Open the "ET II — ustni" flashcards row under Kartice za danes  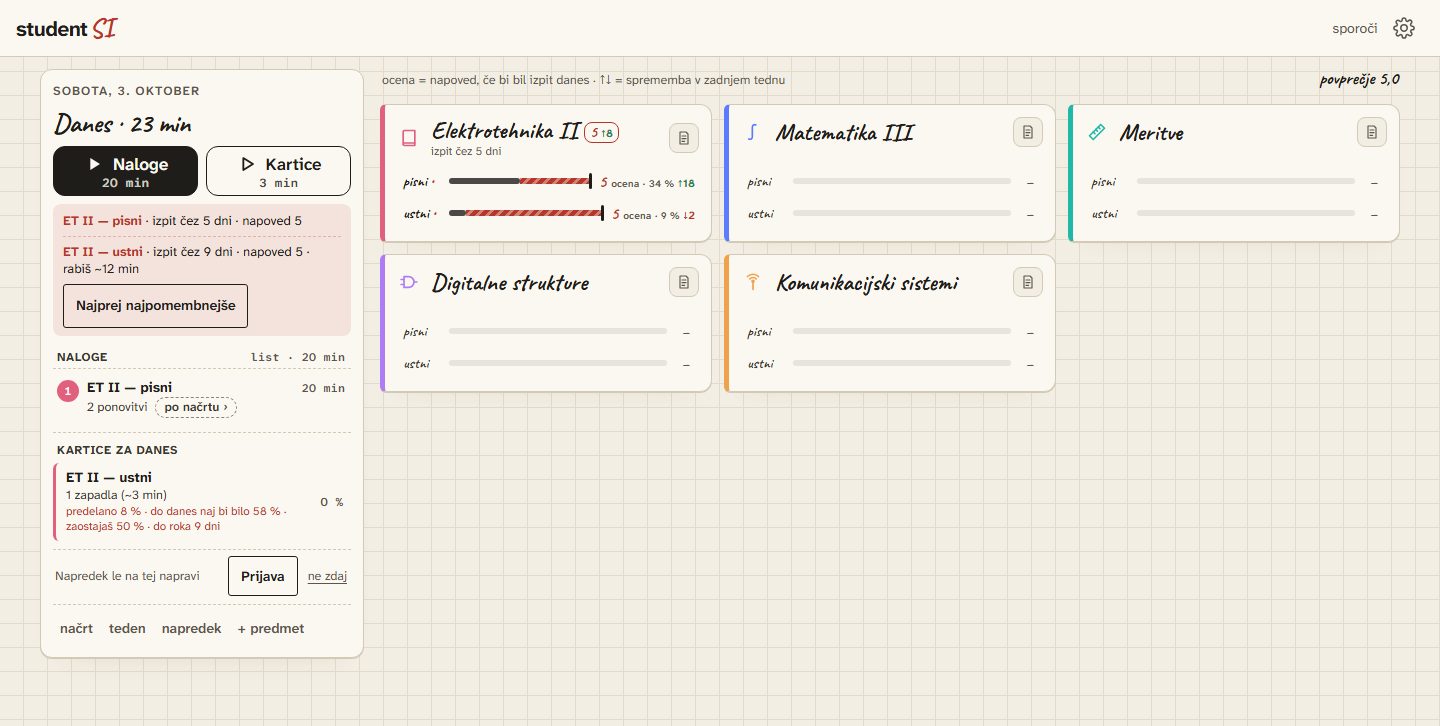click(202, 502)
